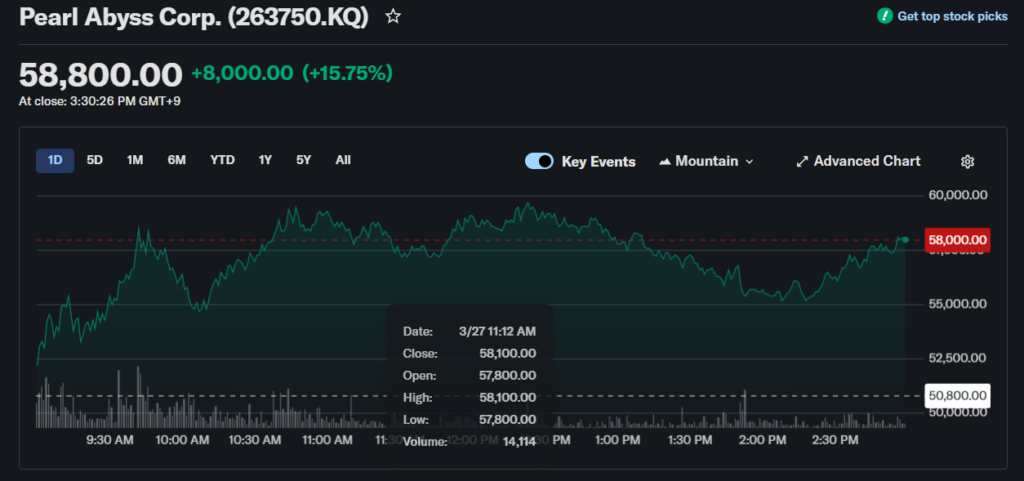Switch to the 5Y time range
Image resolution: width=1024 pixels, height=481 pixels.
[303, 160]
